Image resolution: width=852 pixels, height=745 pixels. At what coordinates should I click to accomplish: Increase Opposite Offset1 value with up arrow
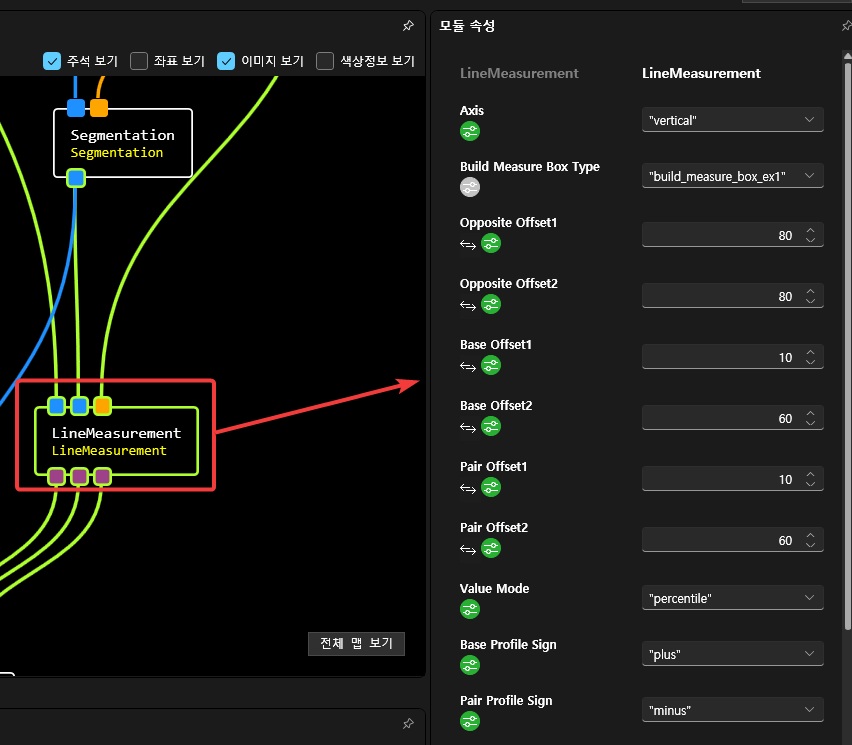(x=810, y=230)
